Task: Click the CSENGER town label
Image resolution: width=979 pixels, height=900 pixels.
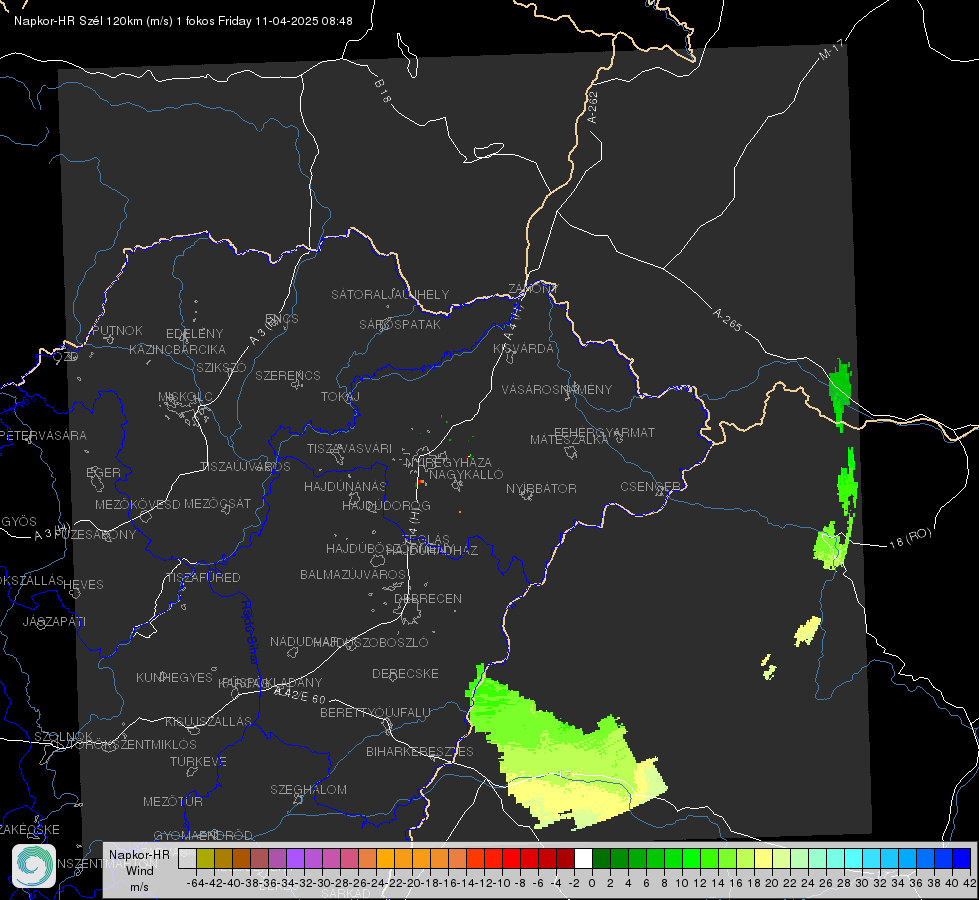Action: coord(650,487)
